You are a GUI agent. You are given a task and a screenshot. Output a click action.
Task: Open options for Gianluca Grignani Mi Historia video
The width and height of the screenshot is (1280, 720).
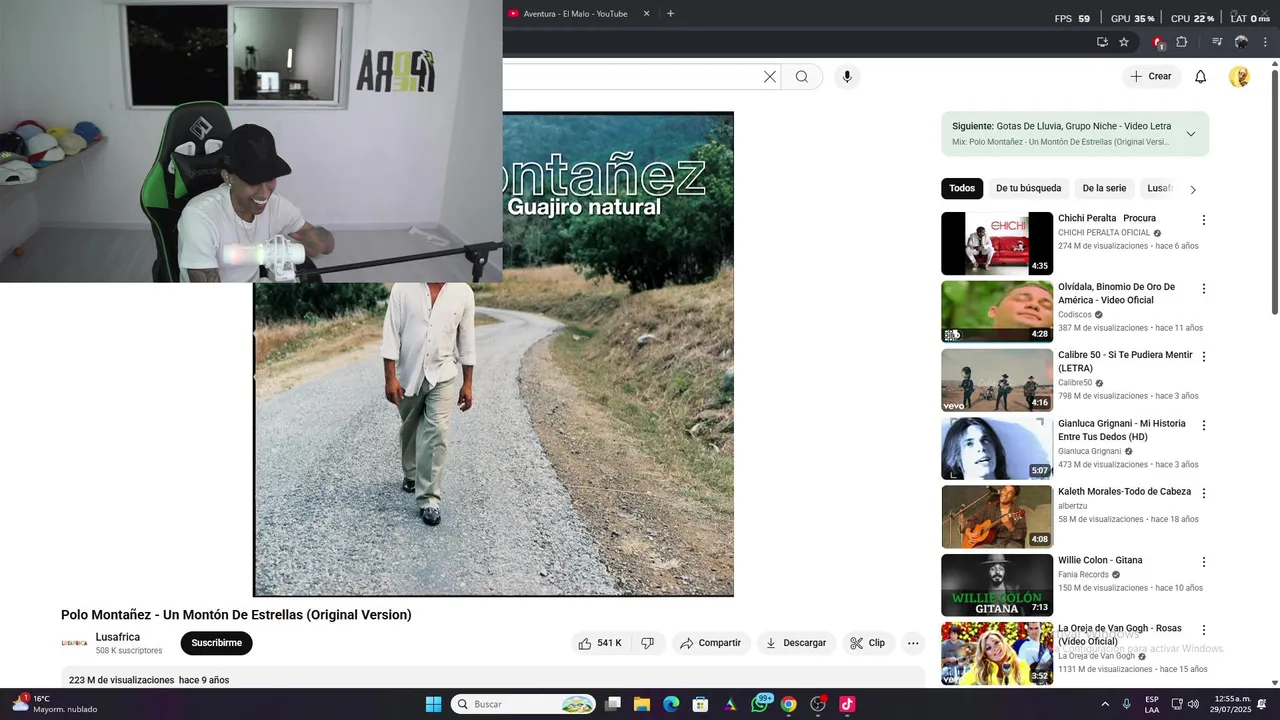1204,425
